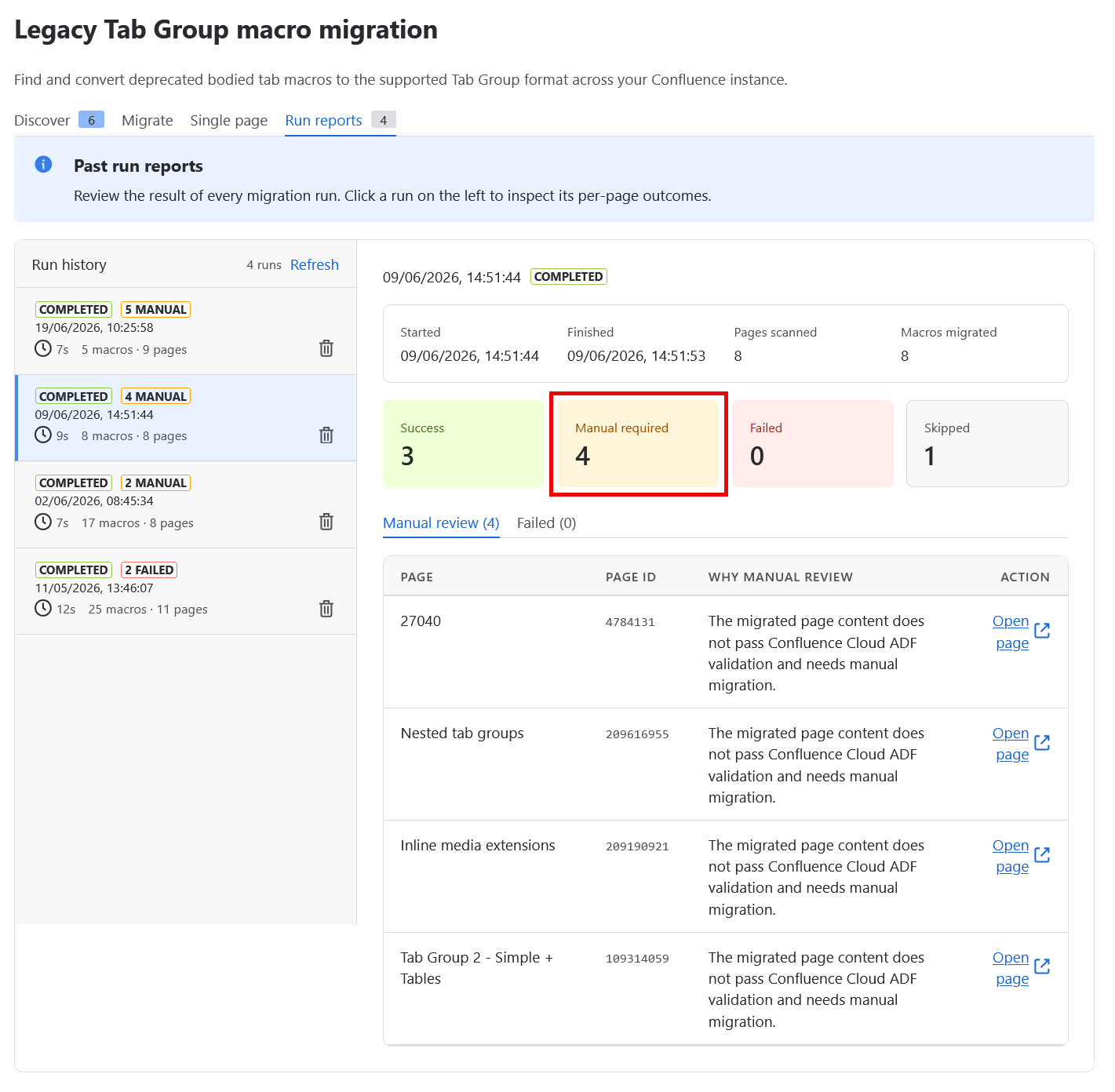Click external link icon for Tab Group 2
Viewport: 1115px width, 1092px height.
pyautogui.click(x=1042, y=966)
